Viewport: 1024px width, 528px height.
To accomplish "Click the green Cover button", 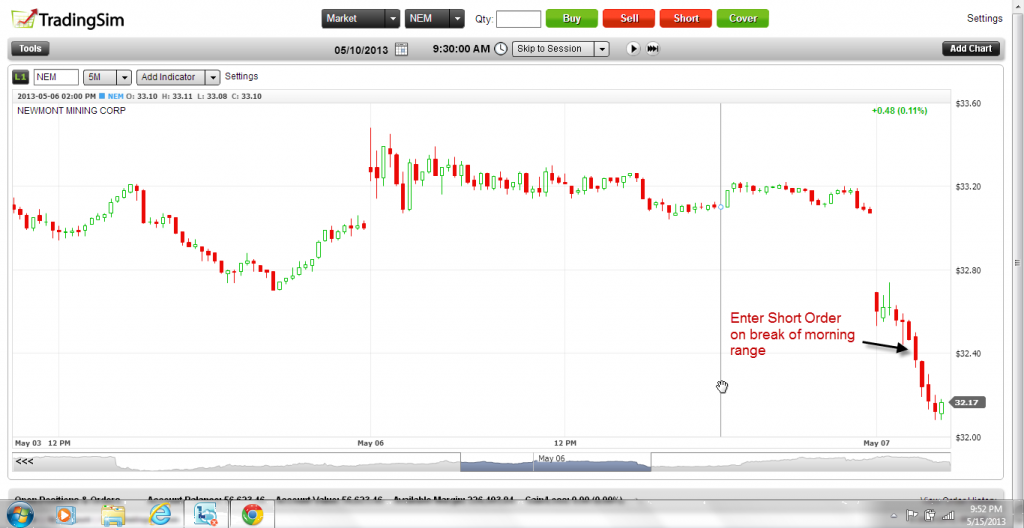I will [x=743, y=18].
